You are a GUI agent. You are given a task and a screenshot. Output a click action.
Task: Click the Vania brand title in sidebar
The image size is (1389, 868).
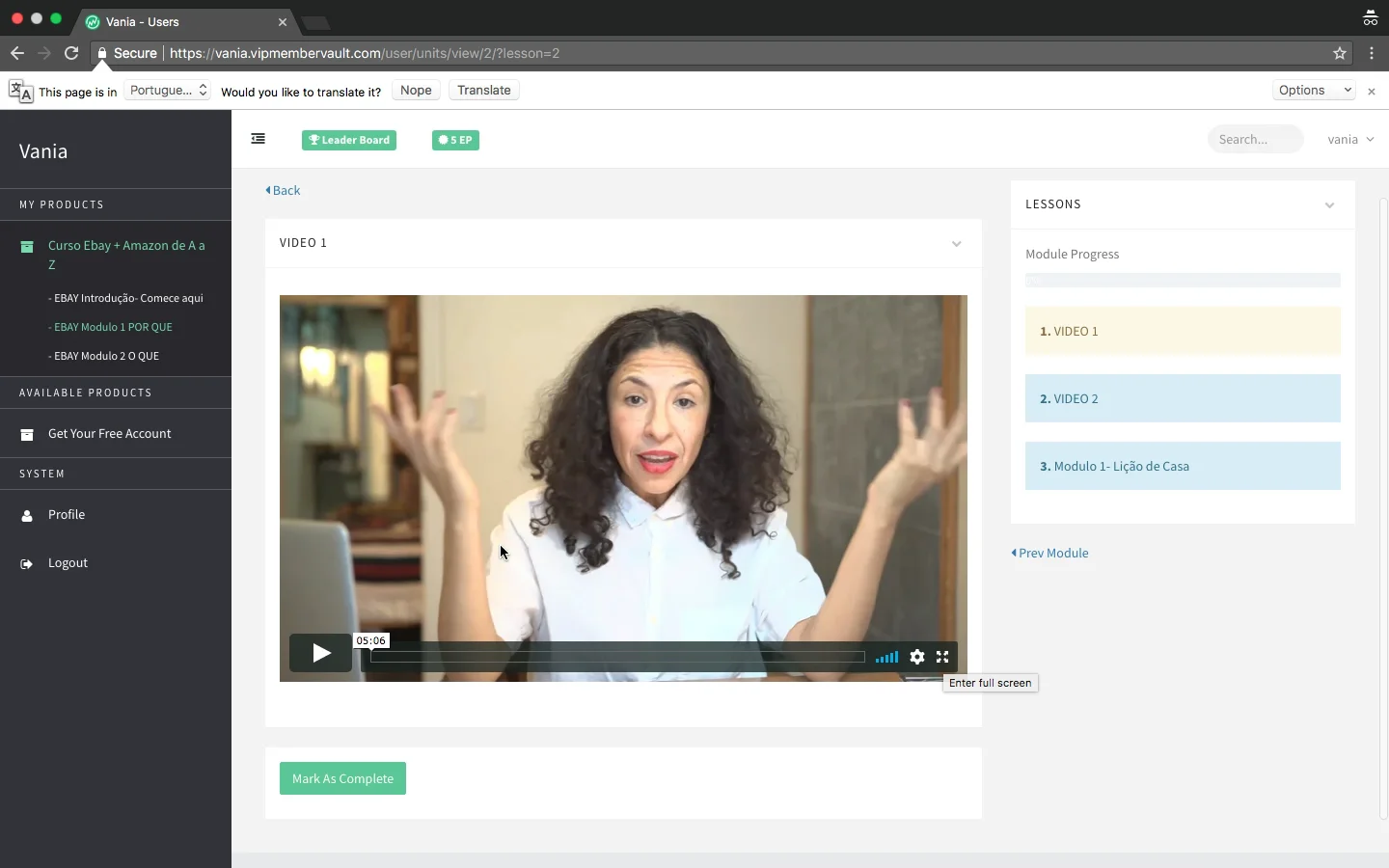point(43,151)
